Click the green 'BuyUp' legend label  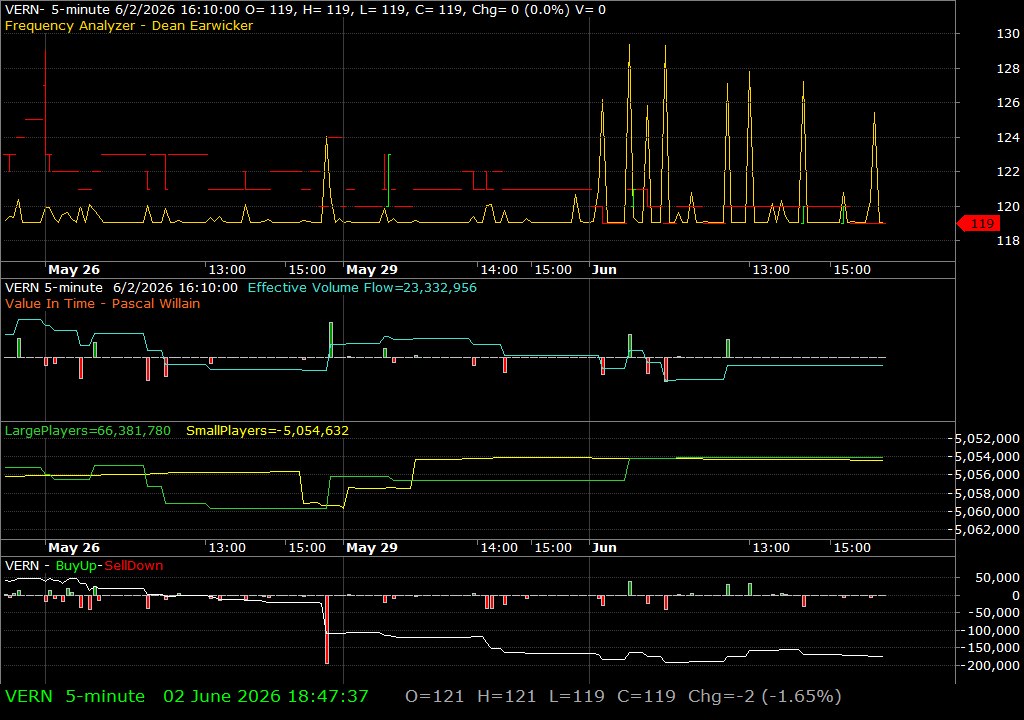point(76,566)
